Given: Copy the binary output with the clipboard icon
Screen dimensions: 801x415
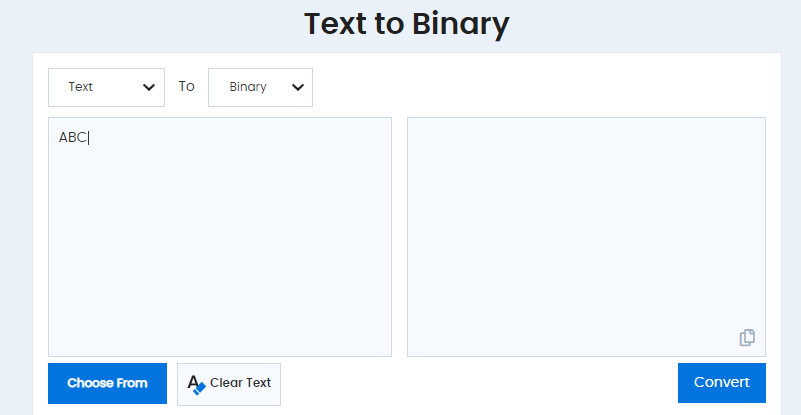Looking at the screenshot, I should click(747, 337).
